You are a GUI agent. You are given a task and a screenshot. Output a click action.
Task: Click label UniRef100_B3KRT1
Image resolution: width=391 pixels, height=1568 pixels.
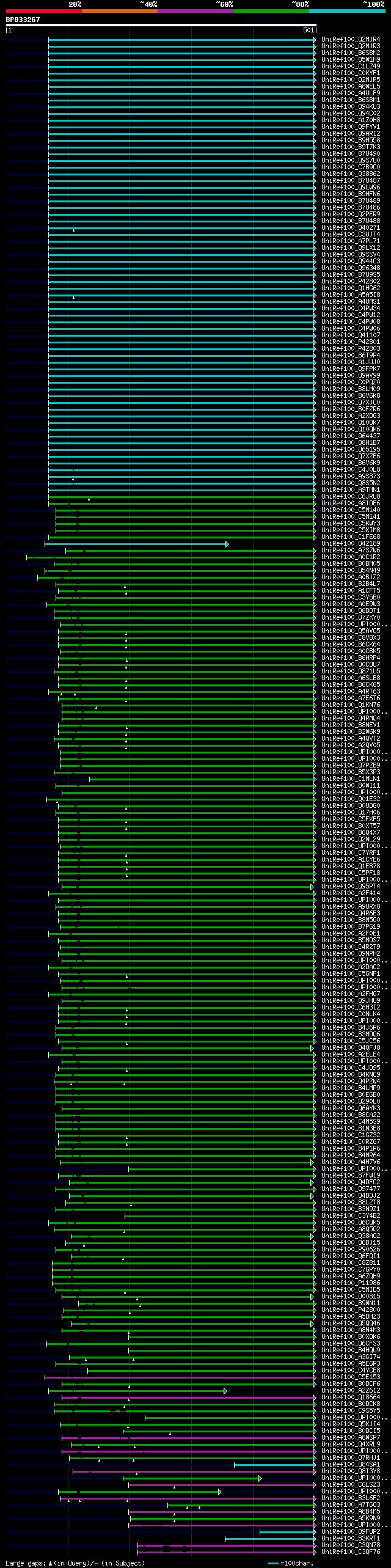[351, 1539]
